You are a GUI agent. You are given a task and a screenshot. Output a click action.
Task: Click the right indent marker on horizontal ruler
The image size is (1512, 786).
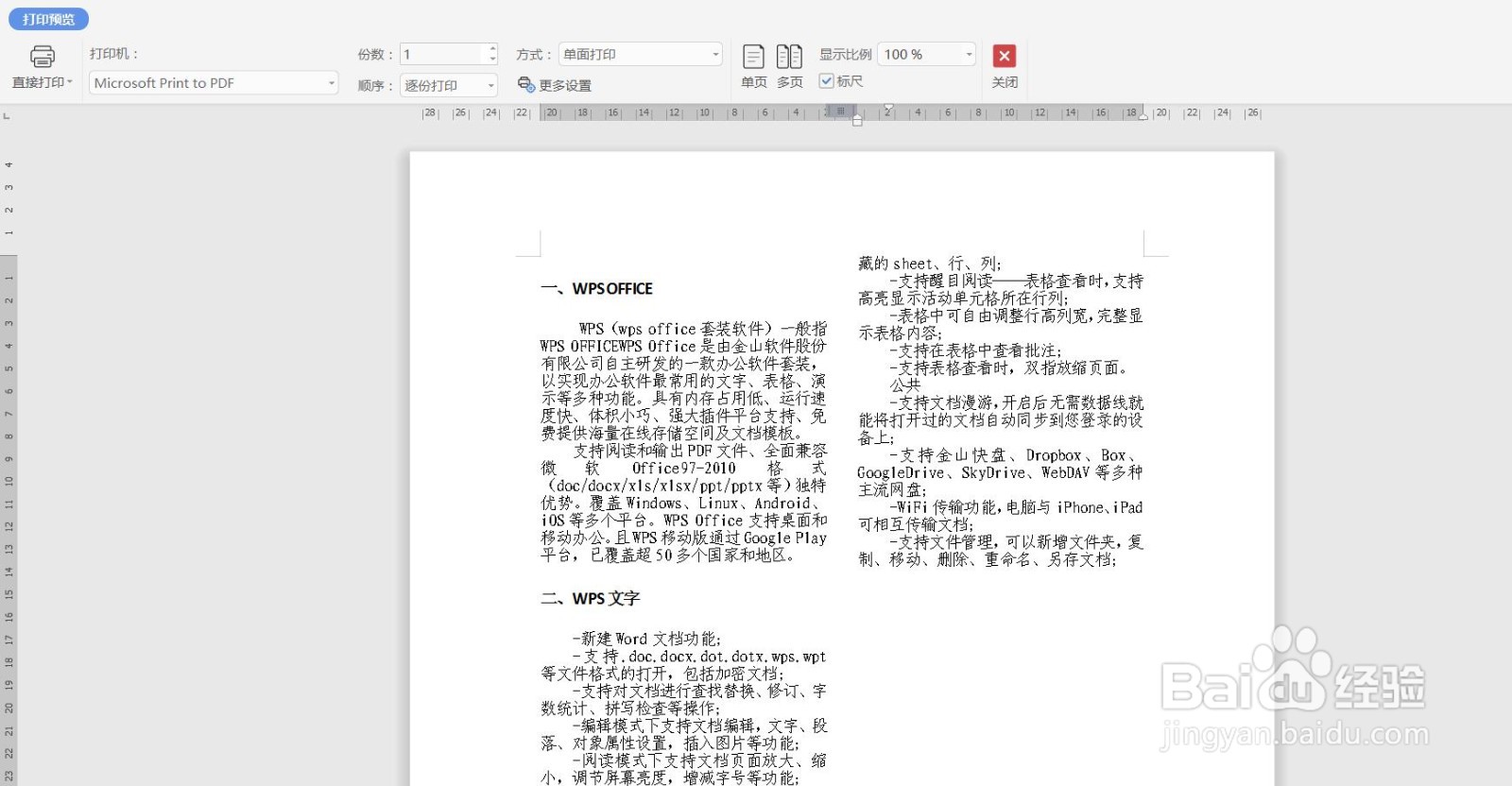[1143, 117]
